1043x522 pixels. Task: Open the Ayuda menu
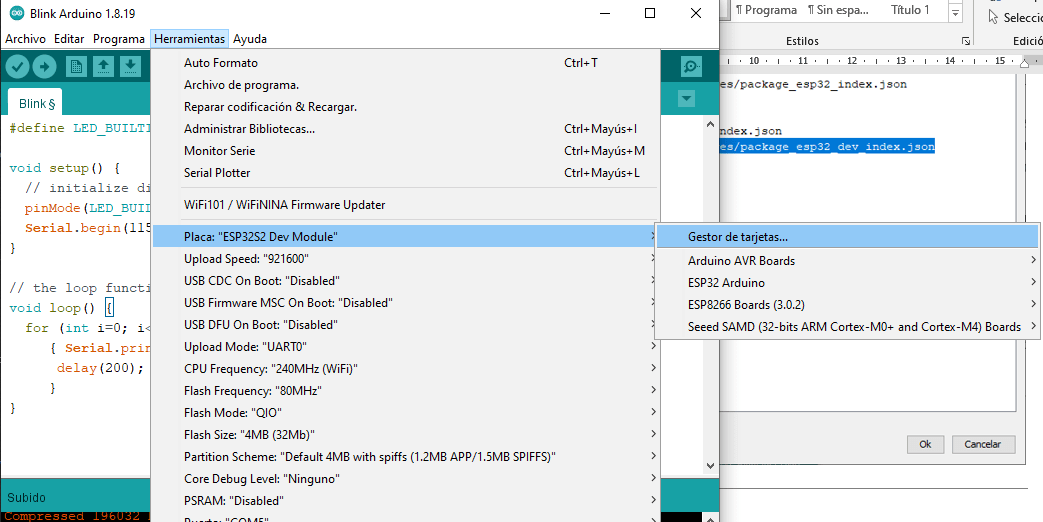coord(250,39)
